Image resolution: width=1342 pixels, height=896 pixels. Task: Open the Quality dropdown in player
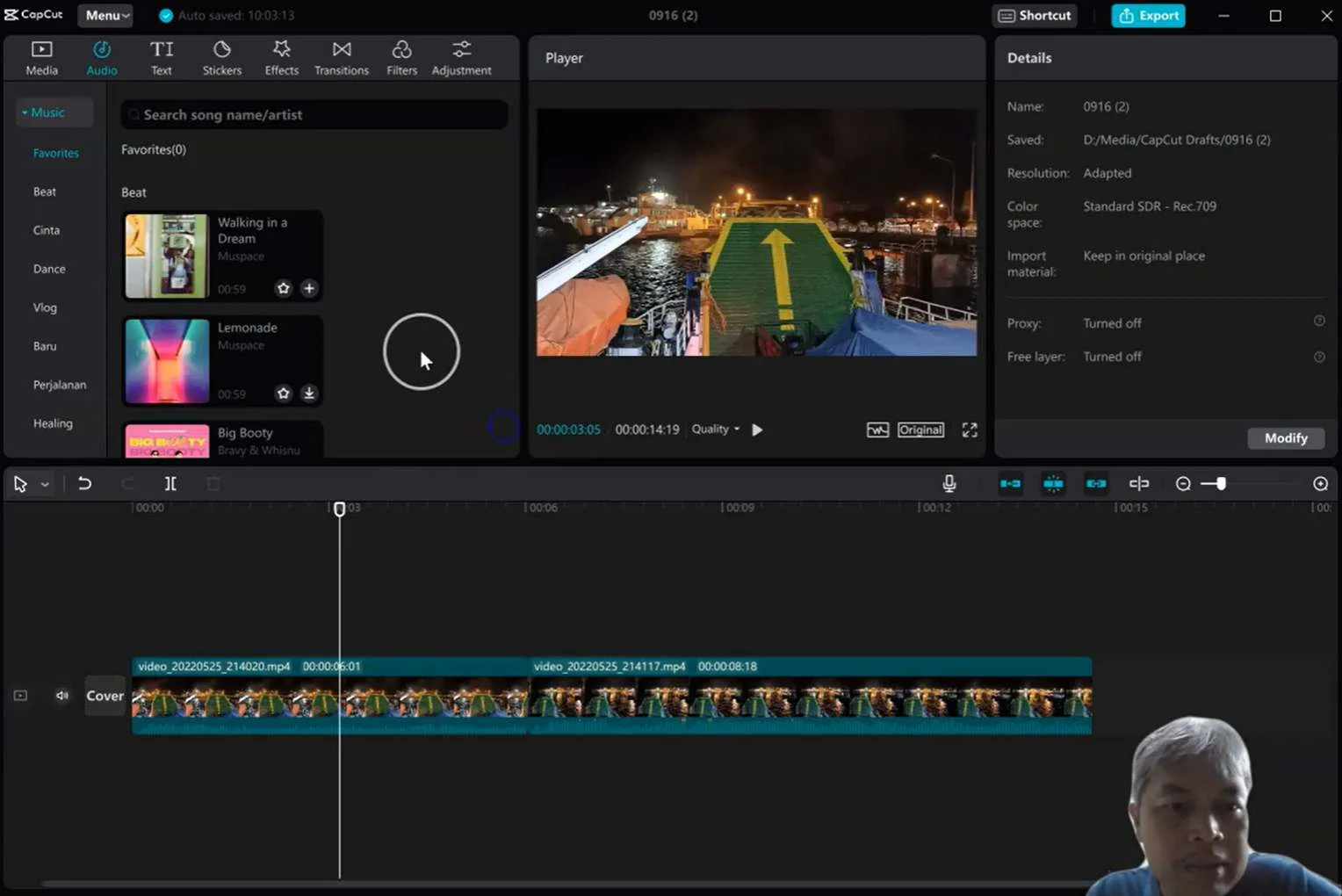(716, 430)
